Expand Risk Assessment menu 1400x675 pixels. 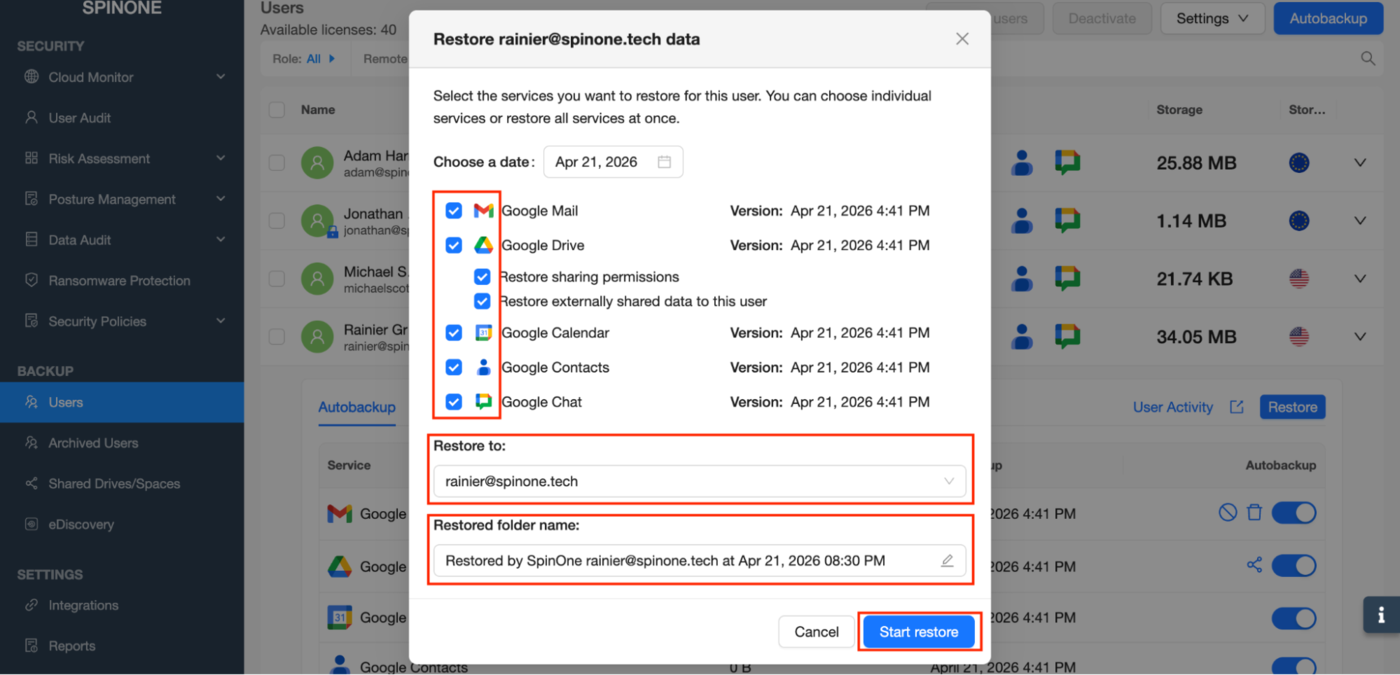pyautogui.click(x=122, y=159)
